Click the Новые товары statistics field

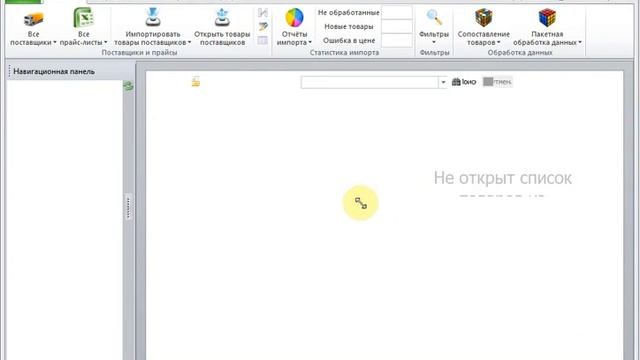(x=397, y=27)
